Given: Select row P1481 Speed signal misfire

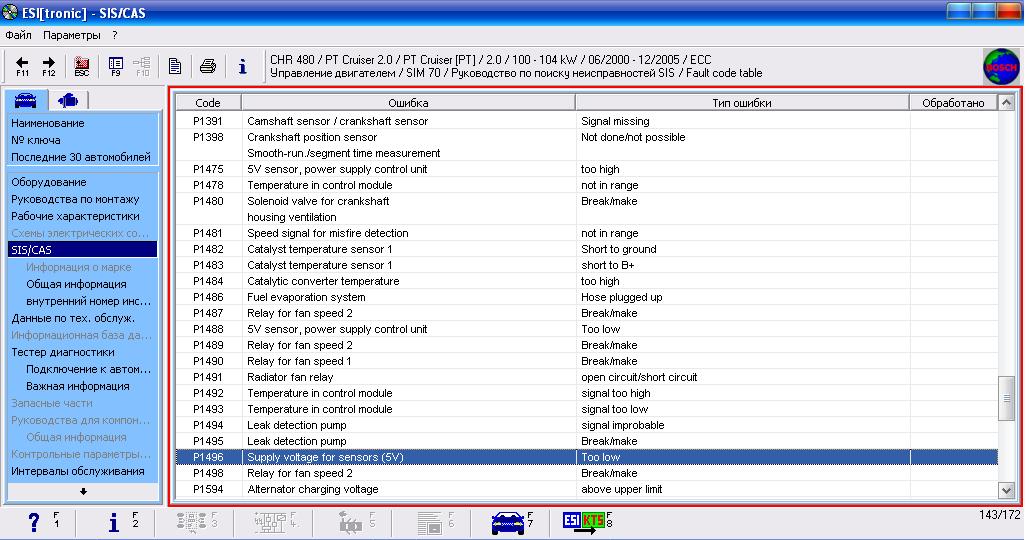Looking at the screenshot, I should click(x=587, y=233).
